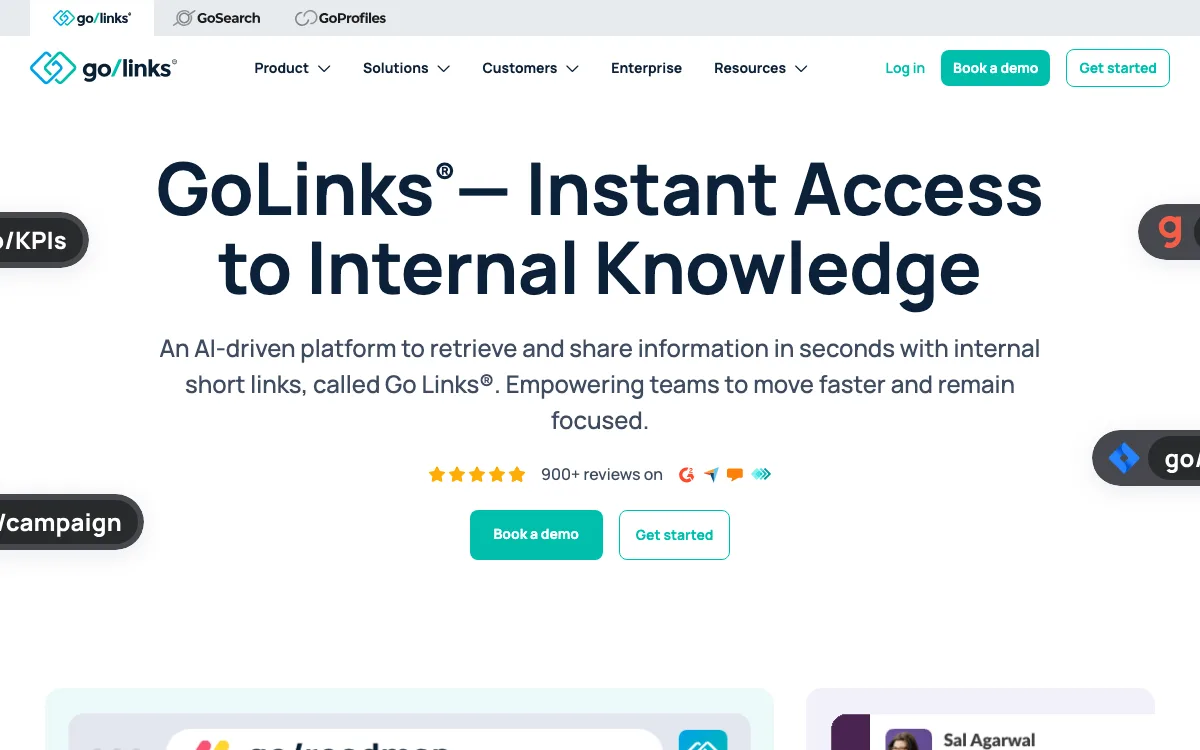Expand the Customers menu
1200x750 pixels.
pos(530,68)
